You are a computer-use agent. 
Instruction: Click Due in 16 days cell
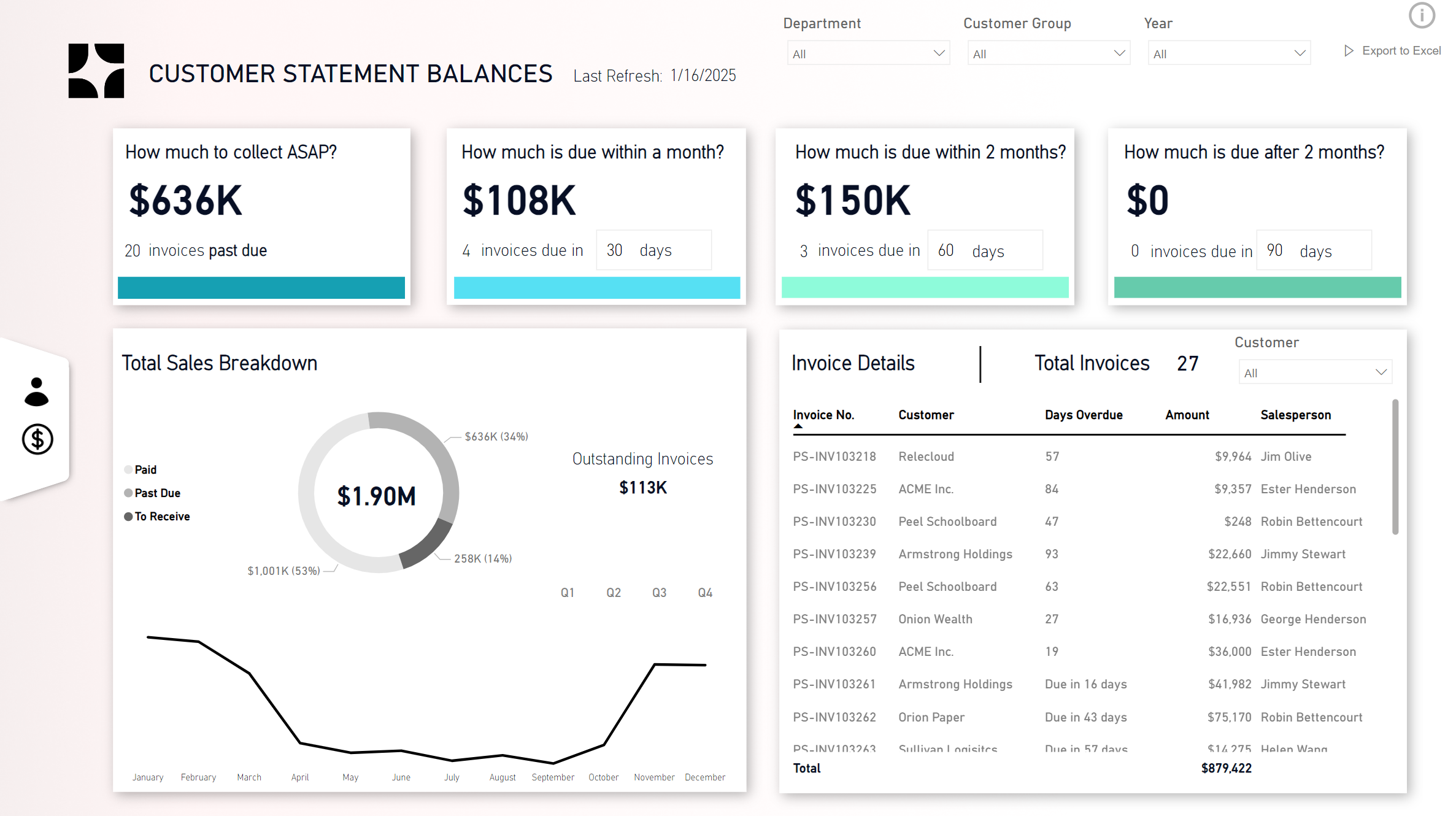pos(1086,684)
